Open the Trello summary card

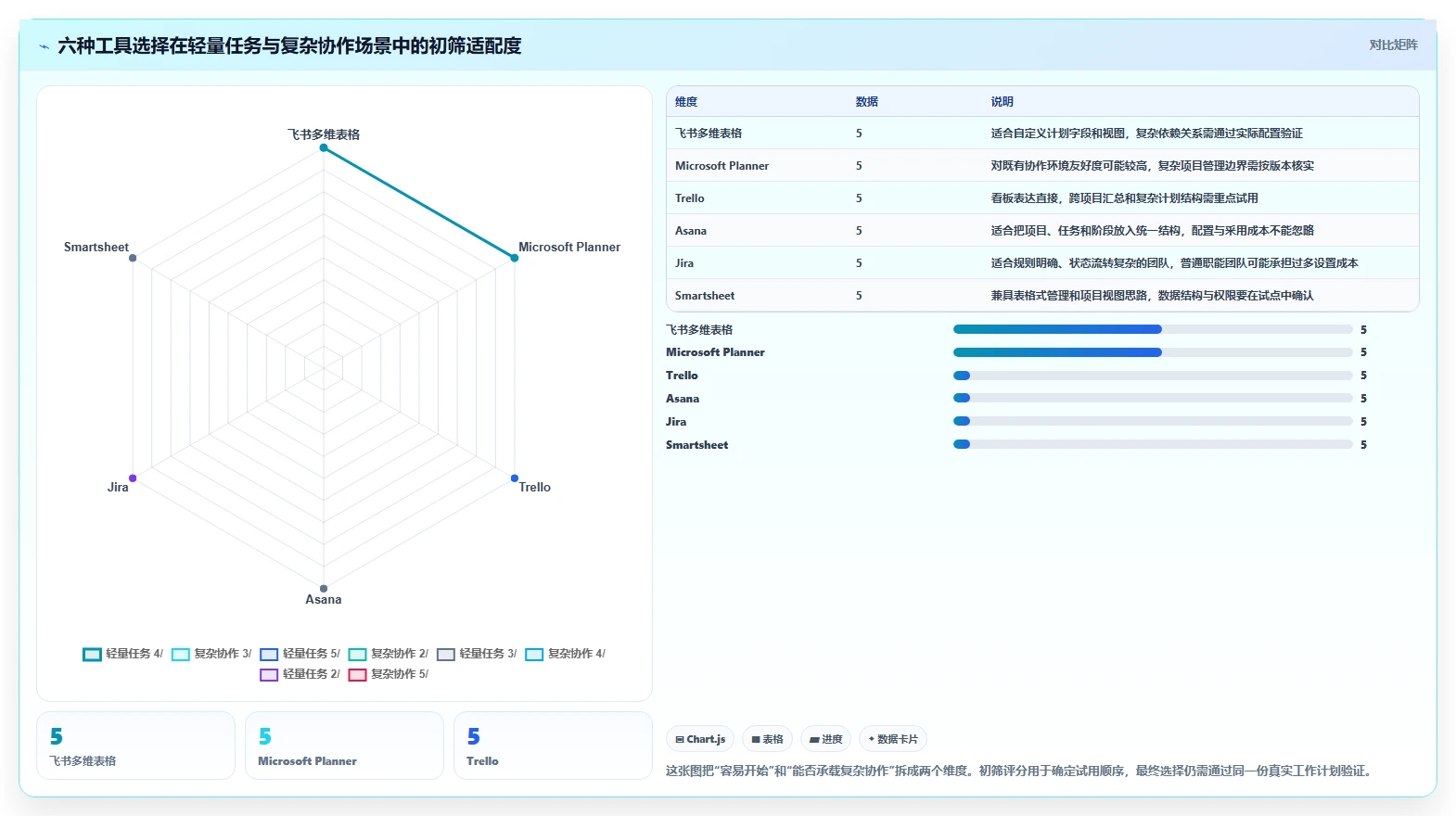(x=553, y=746)
